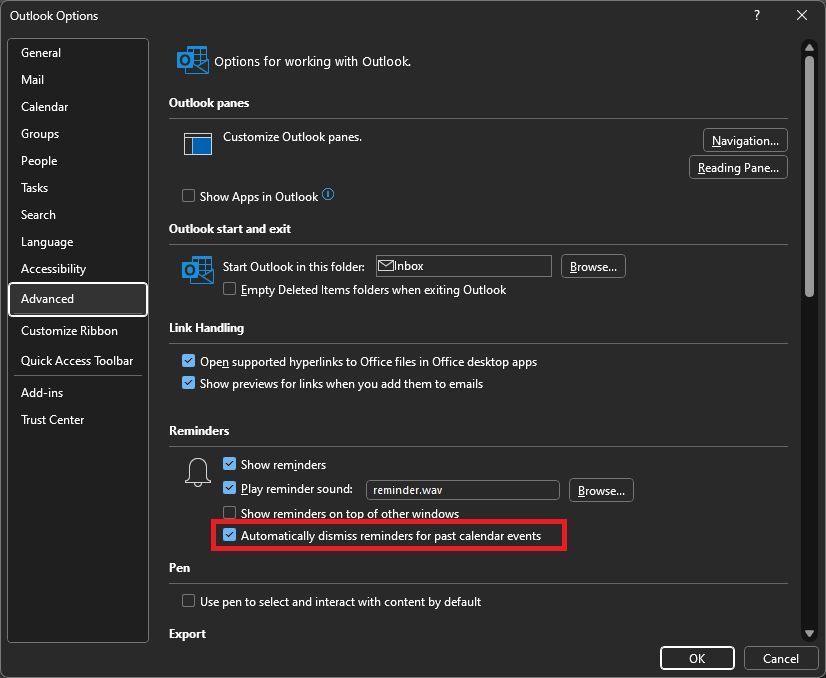This screenshot has width=826, height=678.
Task: Toggle the Play reminder sound checkbox
Action: pos(229,488)
